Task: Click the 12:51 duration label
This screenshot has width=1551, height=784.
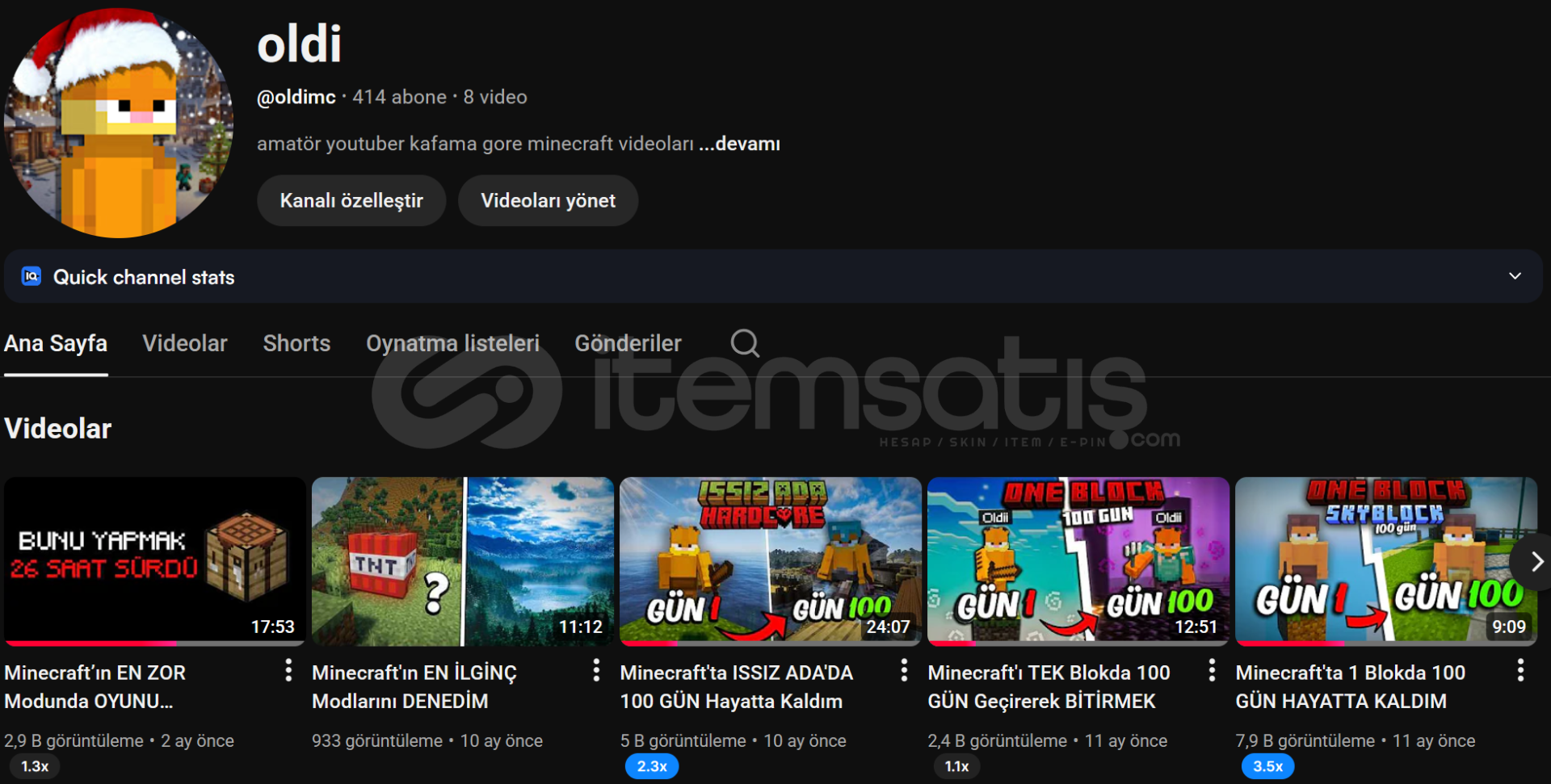Action: (x=1196, y=627)
